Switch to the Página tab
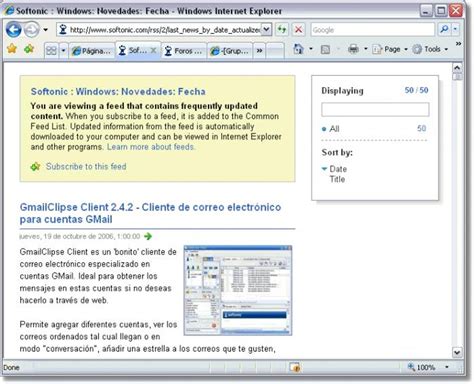This screenshot has width=474, height=384. tap(92, 51)
